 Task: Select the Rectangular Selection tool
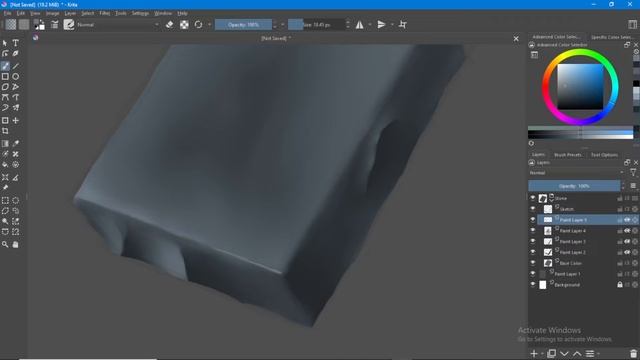[x=5, y=200]
